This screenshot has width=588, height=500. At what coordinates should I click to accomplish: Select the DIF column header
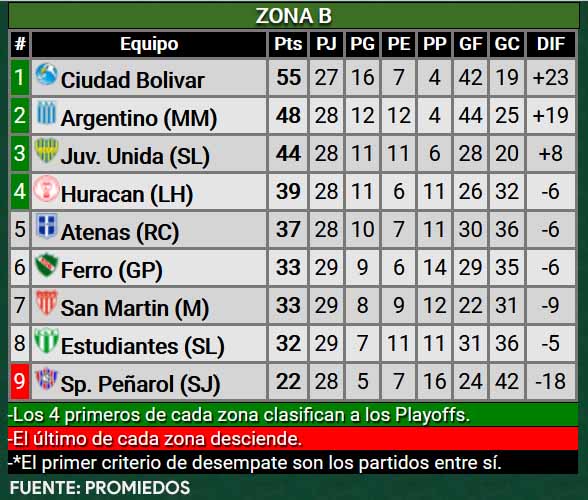coord(550,44)
